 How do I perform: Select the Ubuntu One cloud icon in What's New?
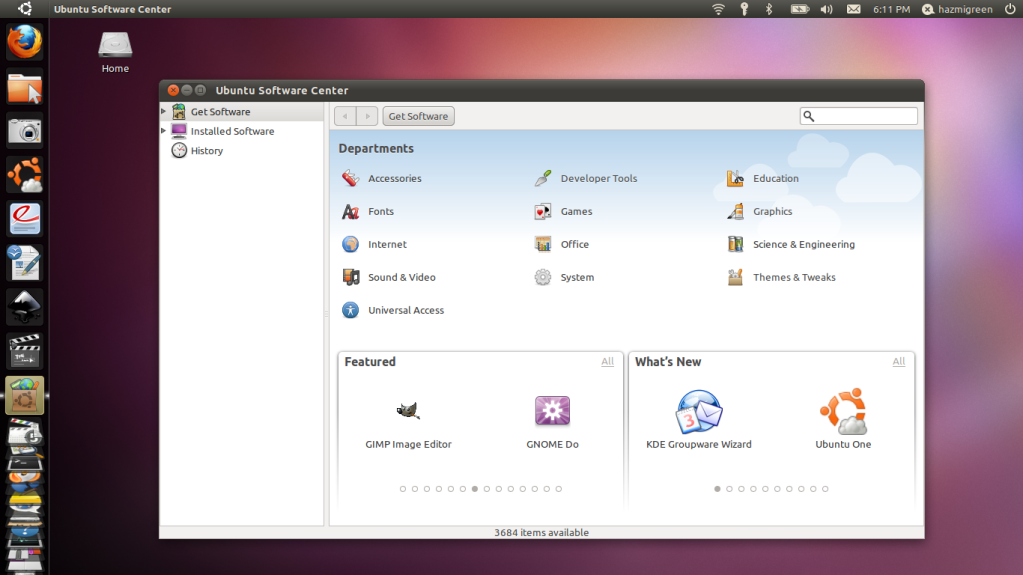click(844, 412)
